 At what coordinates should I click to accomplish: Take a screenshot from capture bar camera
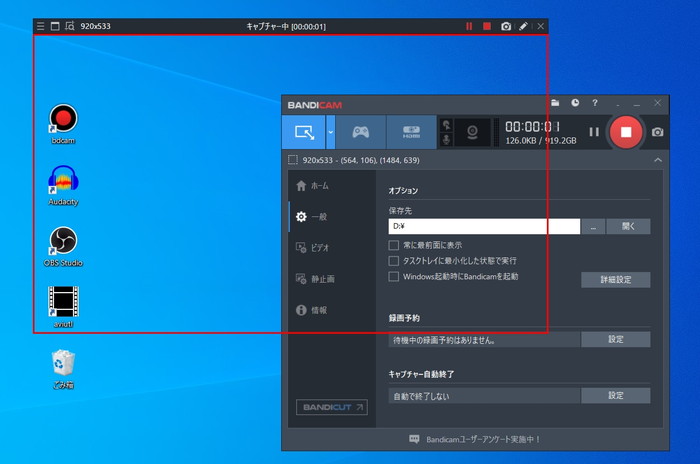[x=506, y=26]
